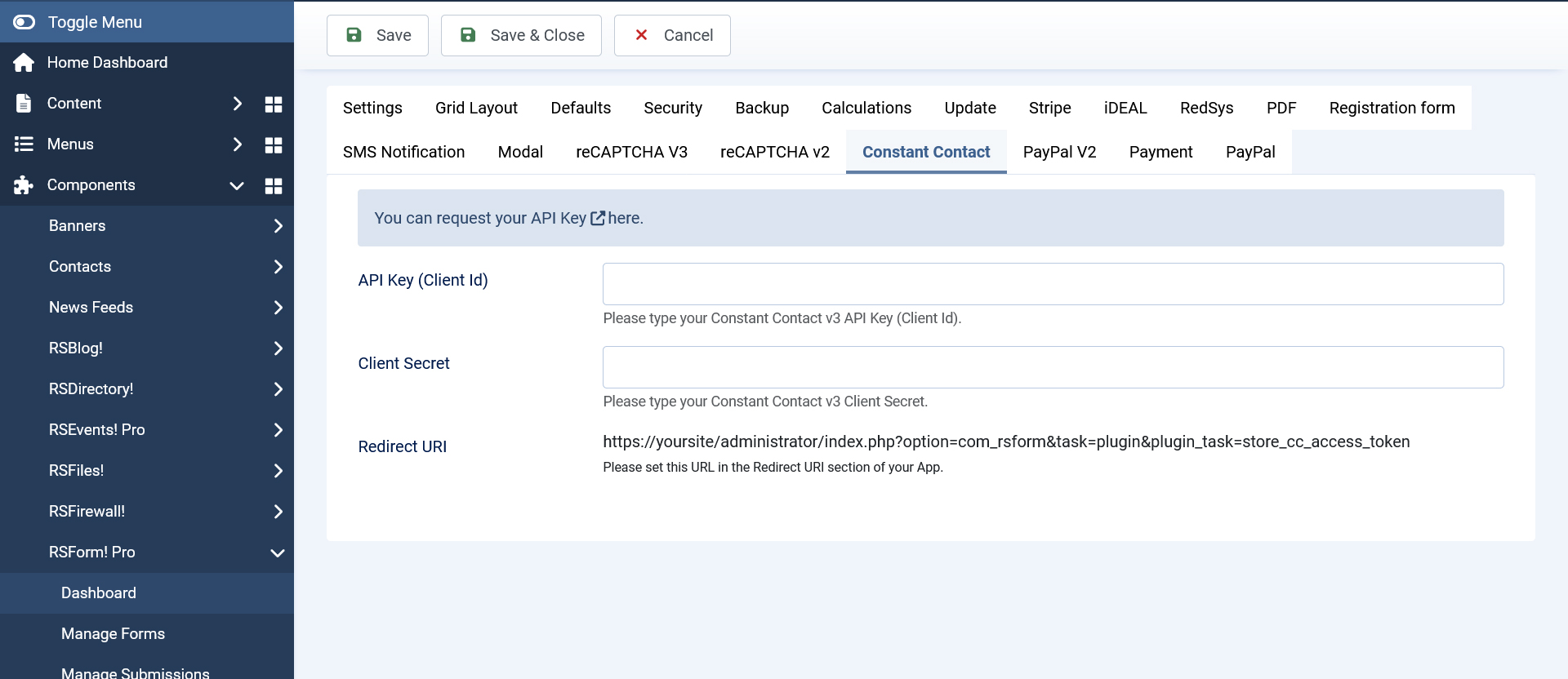Open the reCAPTCHA v2 tab
Viewport: 1568px width, 679px height.
point(775,152)
